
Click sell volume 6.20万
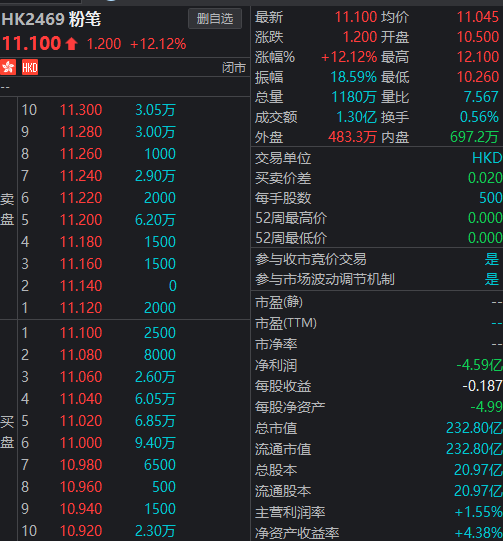click(155, 220)
